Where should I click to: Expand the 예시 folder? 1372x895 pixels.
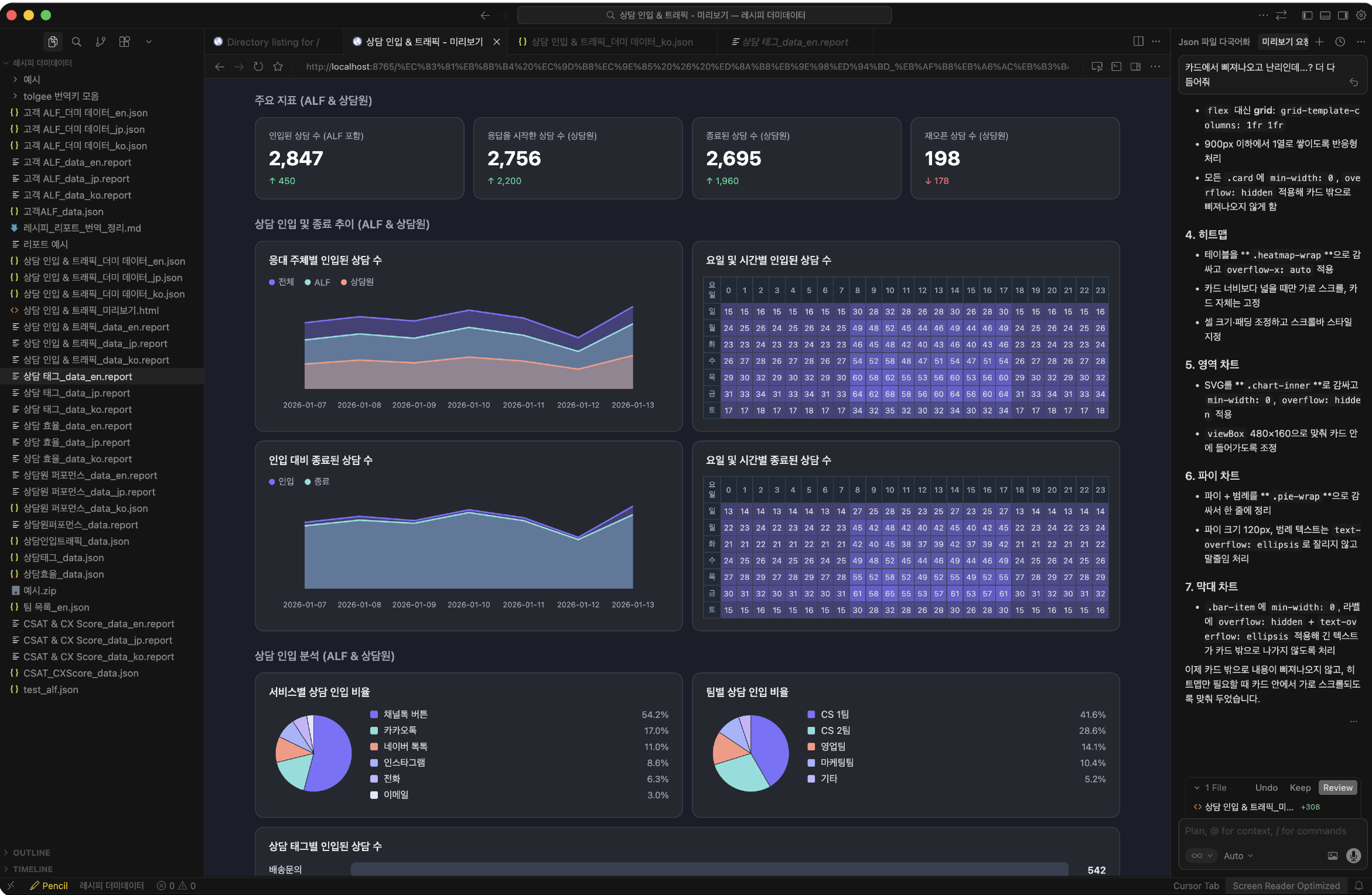32,79
